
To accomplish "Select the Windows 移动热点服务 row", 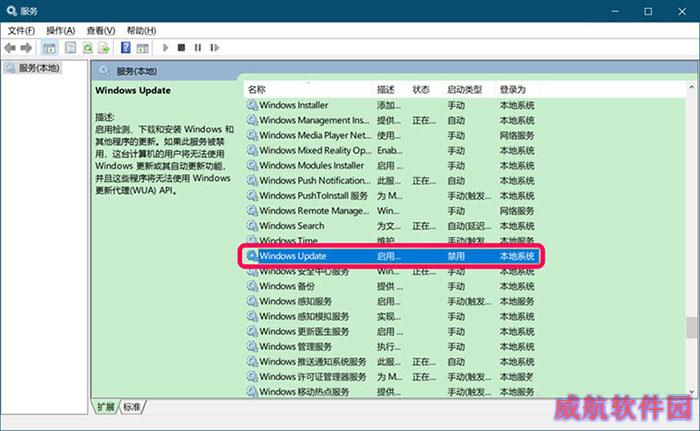I will [x=391, y=391].
